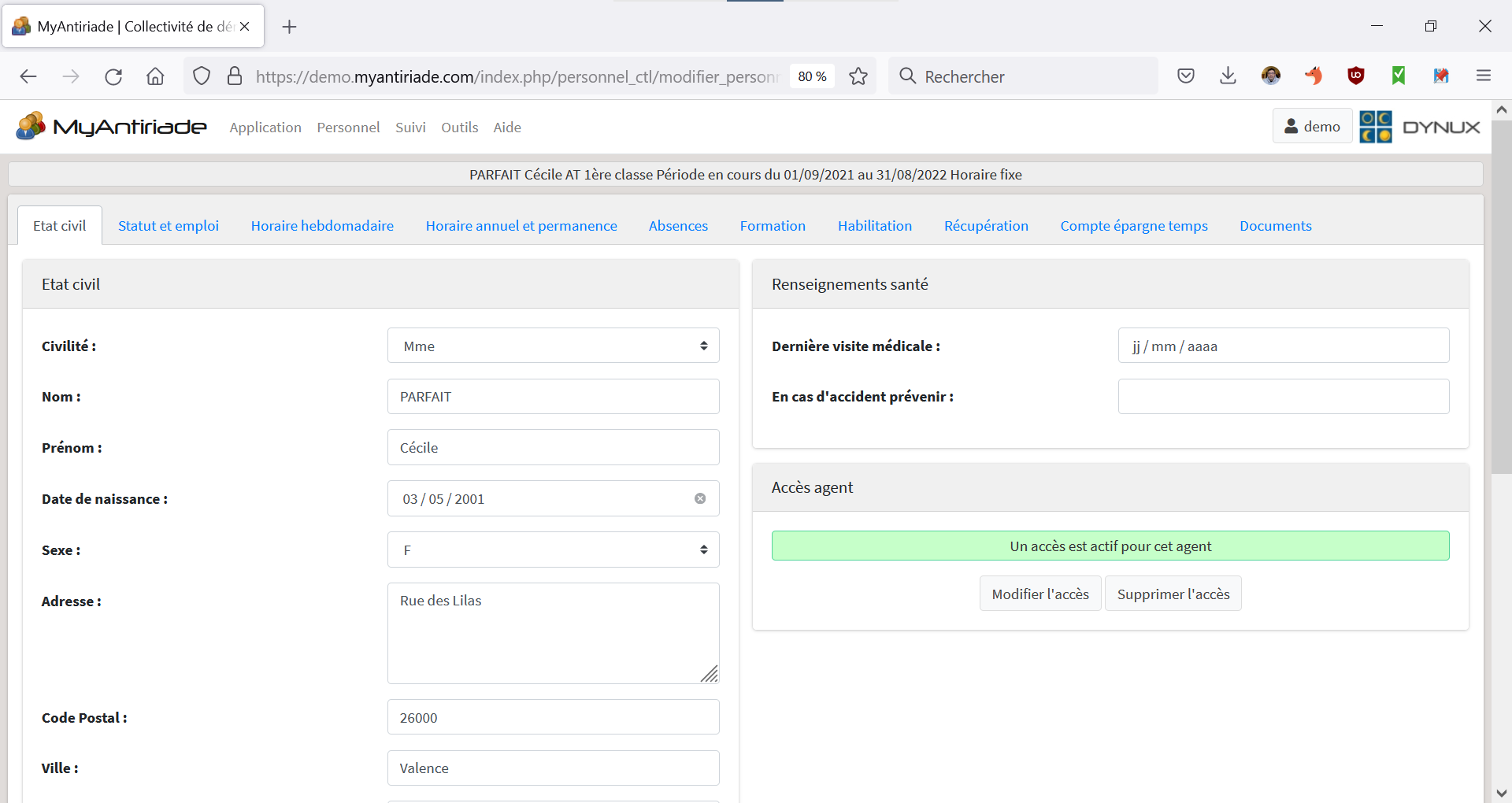Click the Nom input field
The image size is (1512, 803).
(553, 396)
